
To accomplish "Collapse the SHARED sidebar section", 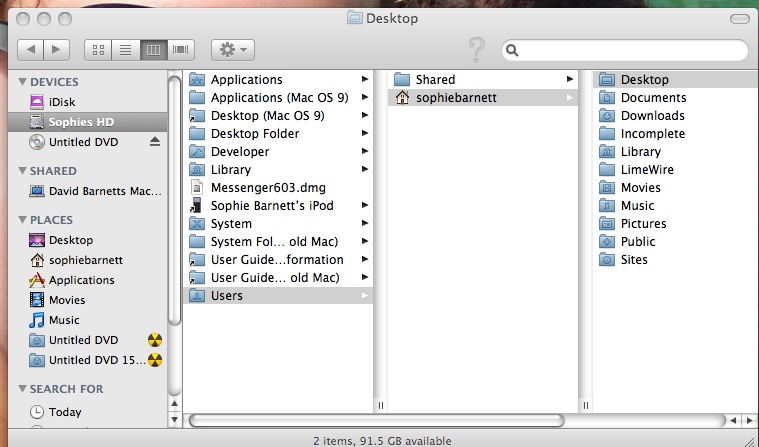I will click(22, 170).
